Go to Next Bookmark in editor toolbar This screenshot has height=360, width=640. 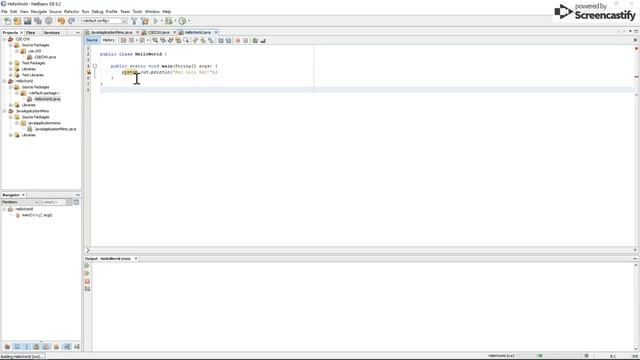(x=203, y=40)
